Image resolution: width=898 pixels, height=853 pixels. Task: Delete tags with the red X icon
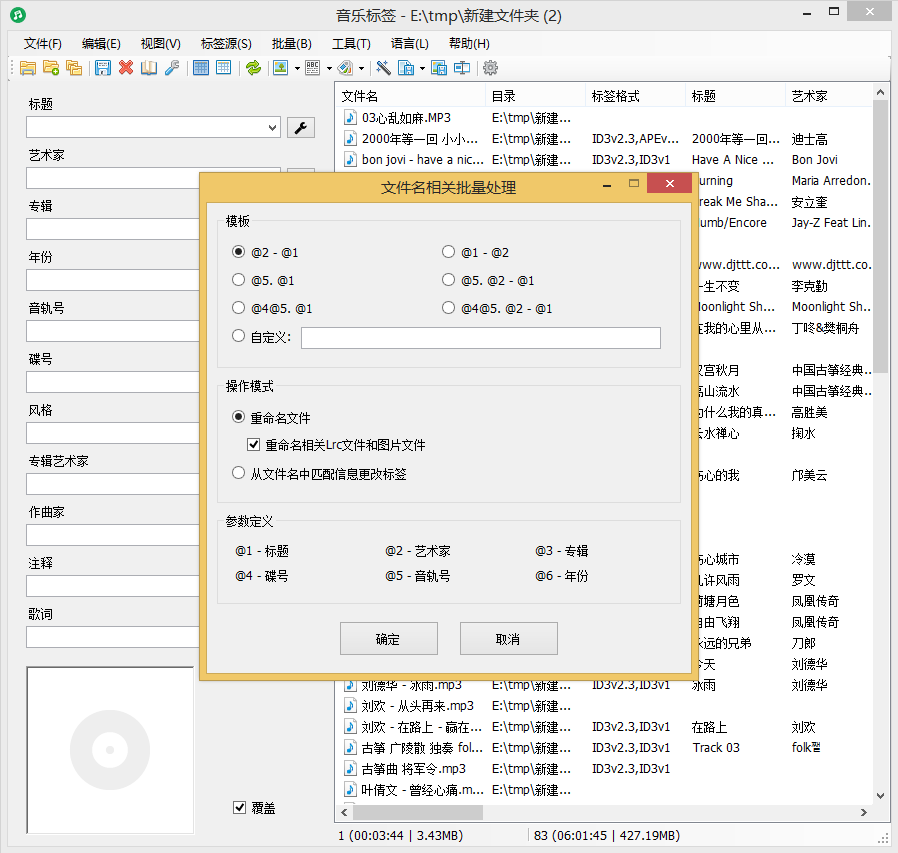click(127, 67)
